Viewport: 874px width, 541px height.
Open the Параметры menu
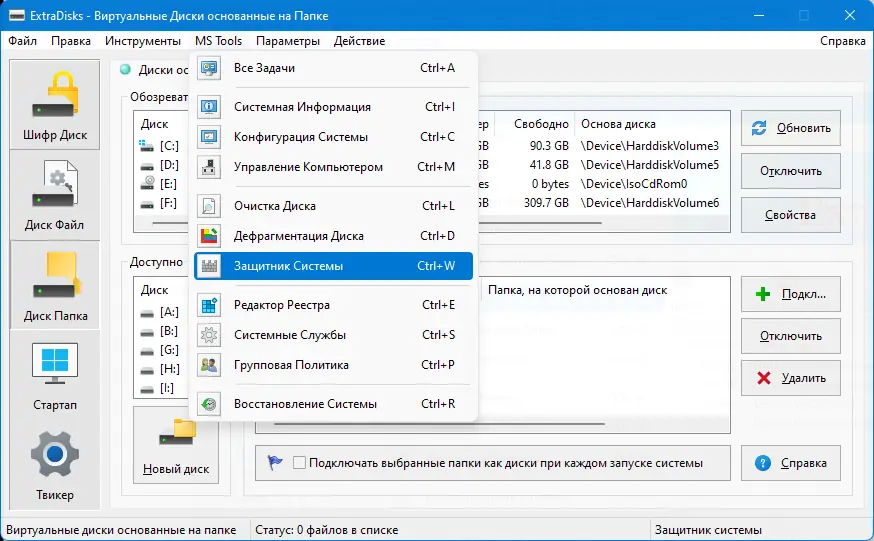click(288, 41)
